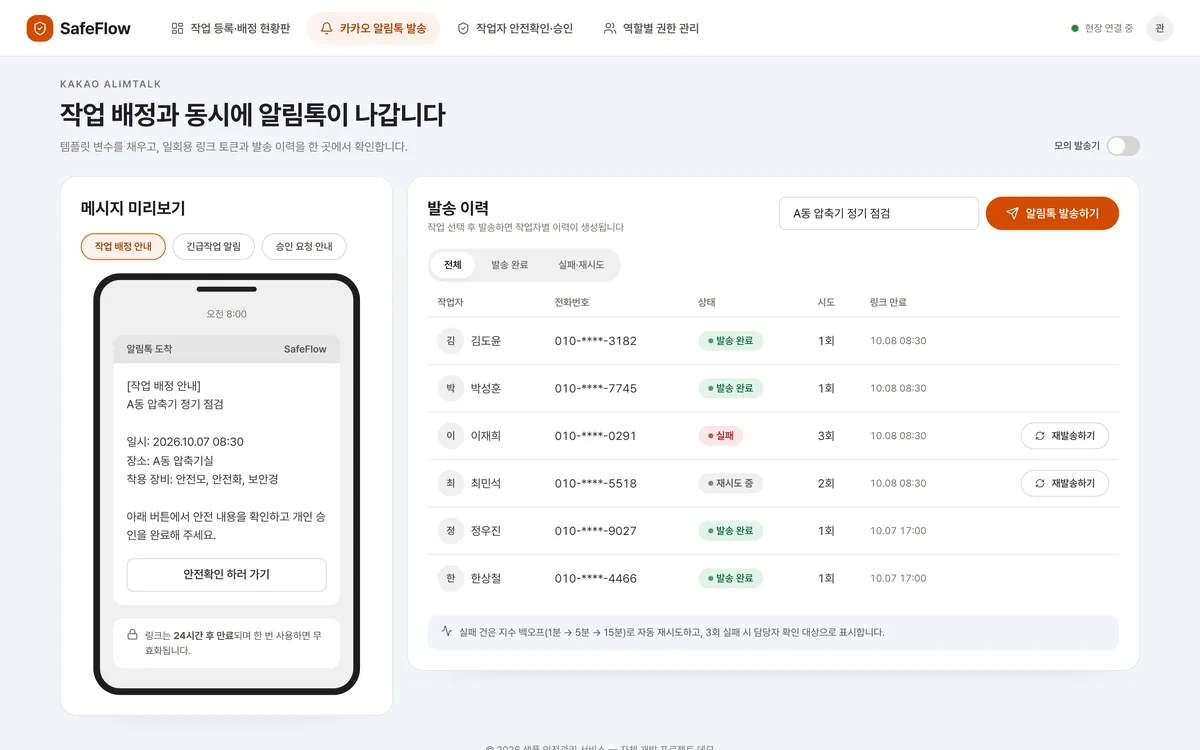Click the 전화번호 column header
Screen dimensions: 1200x750
(x=573, y=302)
